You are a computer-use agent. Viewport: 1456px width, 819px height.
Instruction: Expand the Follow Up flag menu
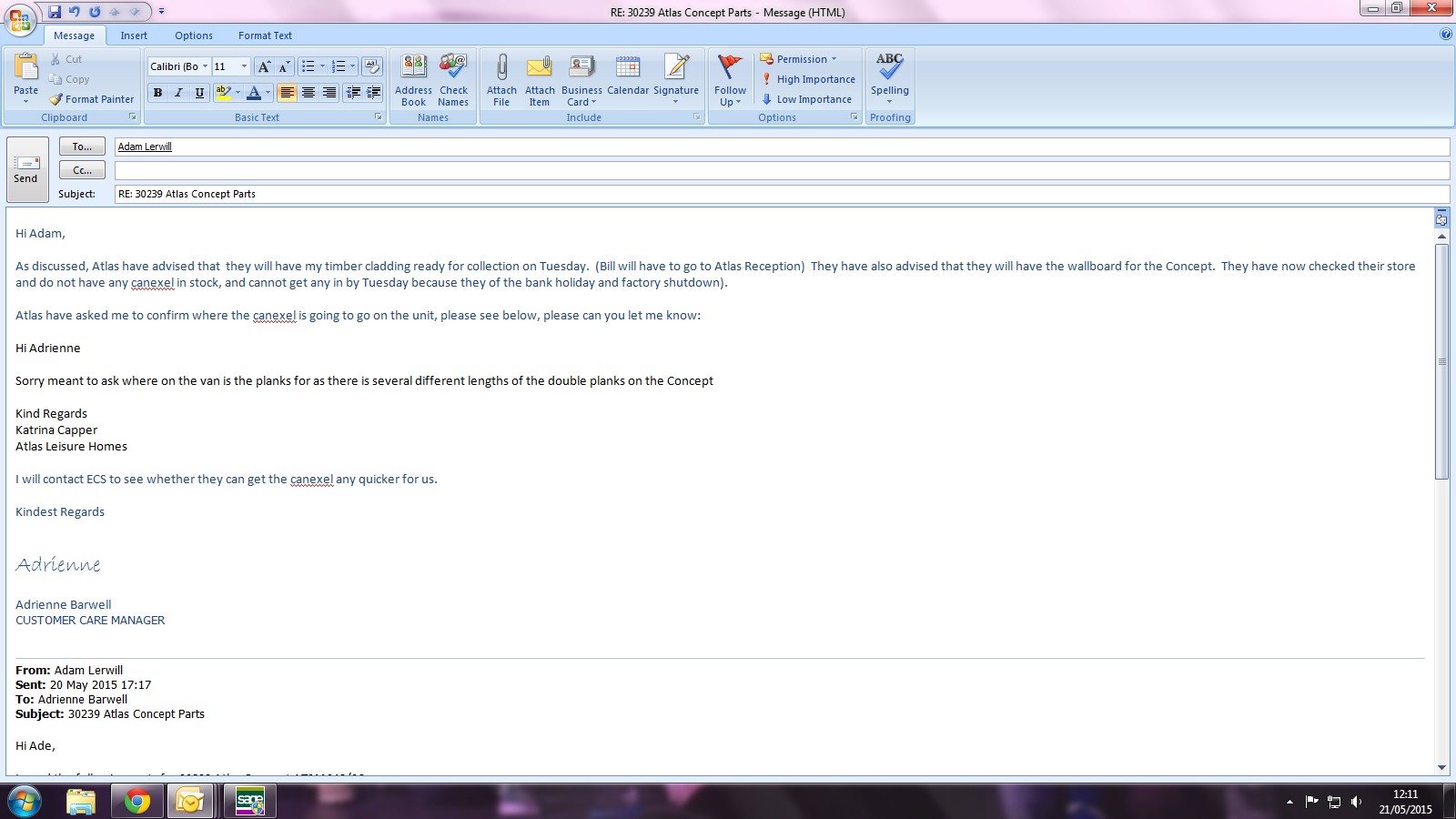pyautogui.click(x=730, y=80)
